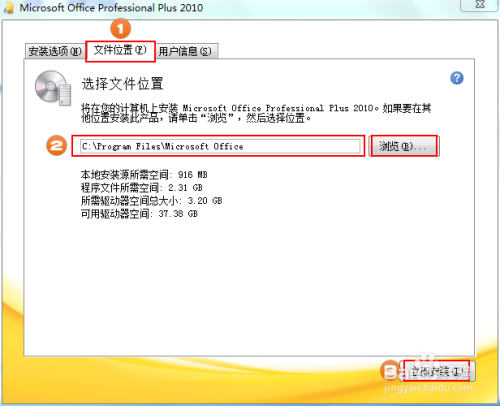Switch to the 文件位置 tab
The image size is (500, 406).
point(120,51)
